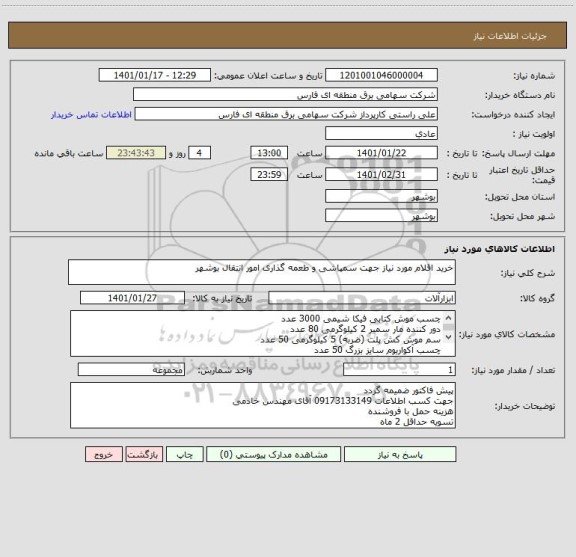Click the countdown timer 23:43:43
Viewport: 576px width, 557px height.
pyautogui.click(x=136, y=153)
